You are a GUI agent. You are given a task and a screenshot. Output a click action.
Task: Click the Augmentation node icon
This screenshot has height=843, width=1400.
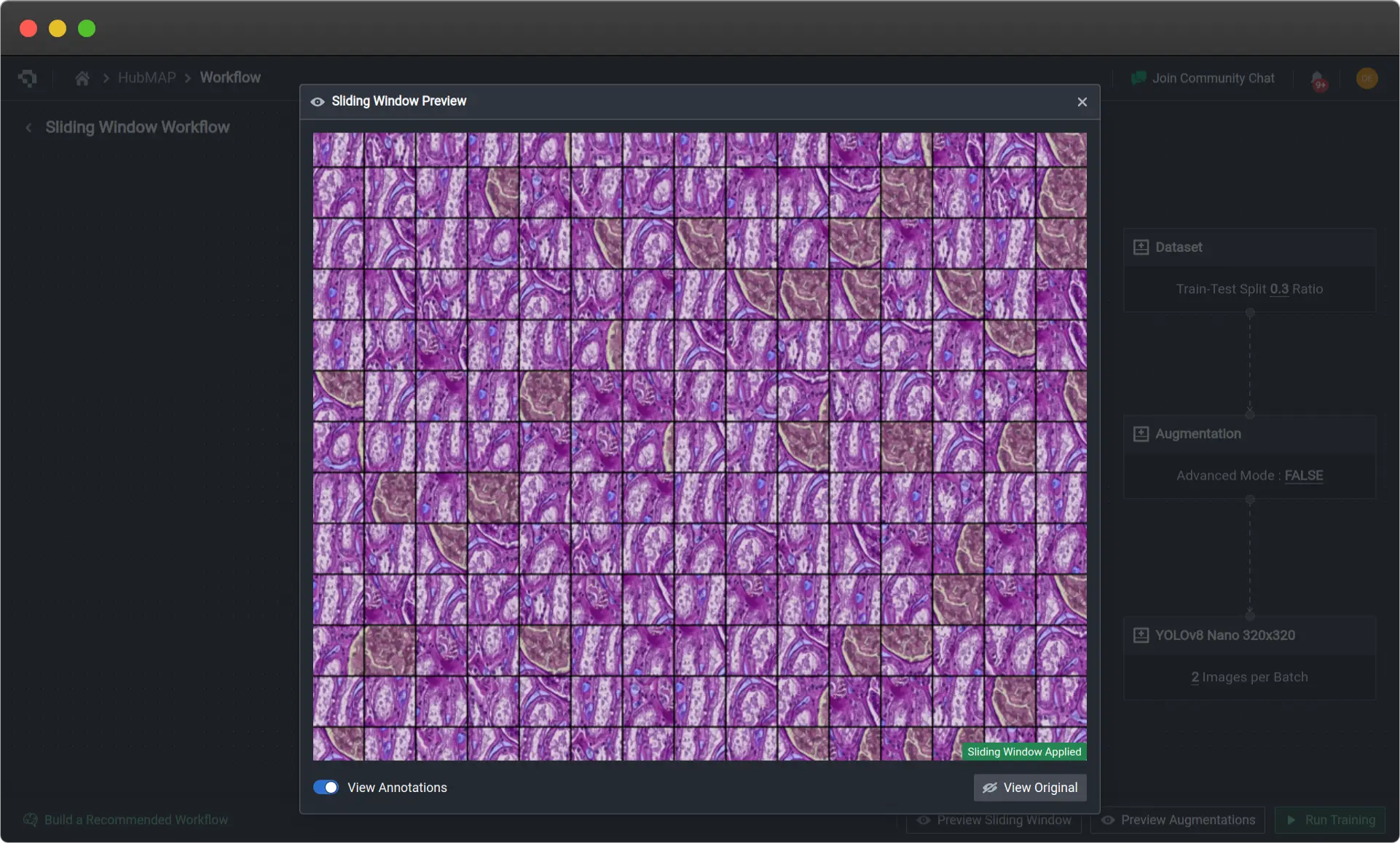pyautogui.click(x=1141, y=433)
